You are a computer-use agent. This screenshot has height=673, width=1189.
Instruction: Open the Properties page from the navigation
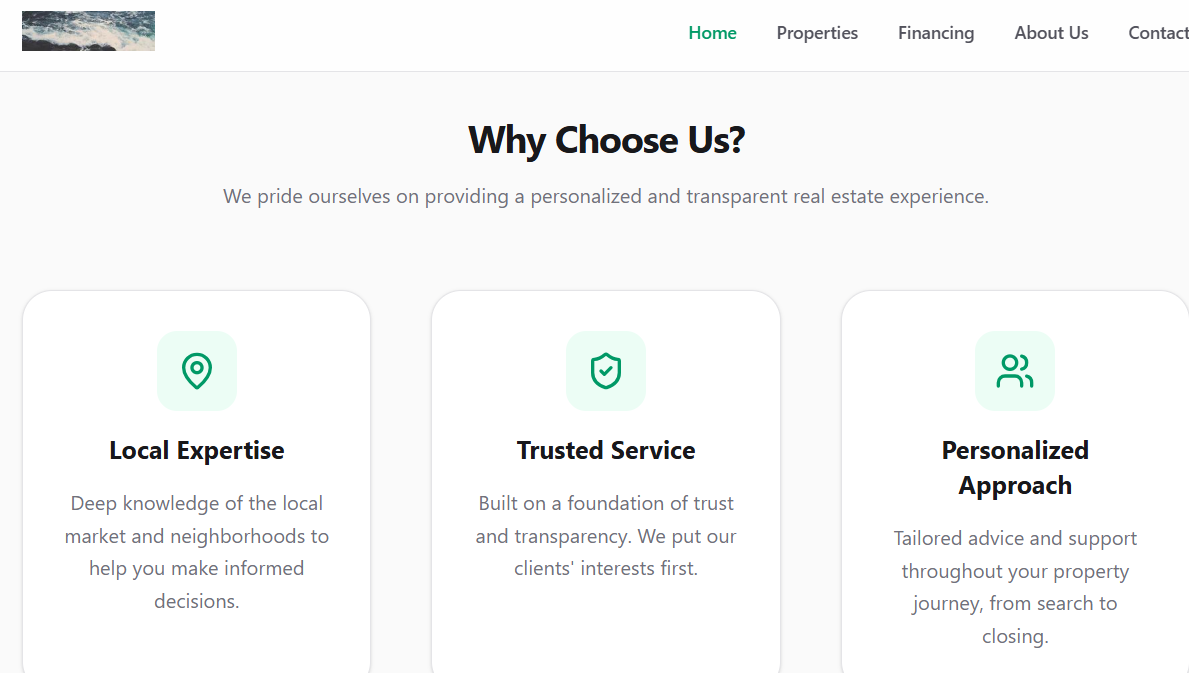pos(817,33)
